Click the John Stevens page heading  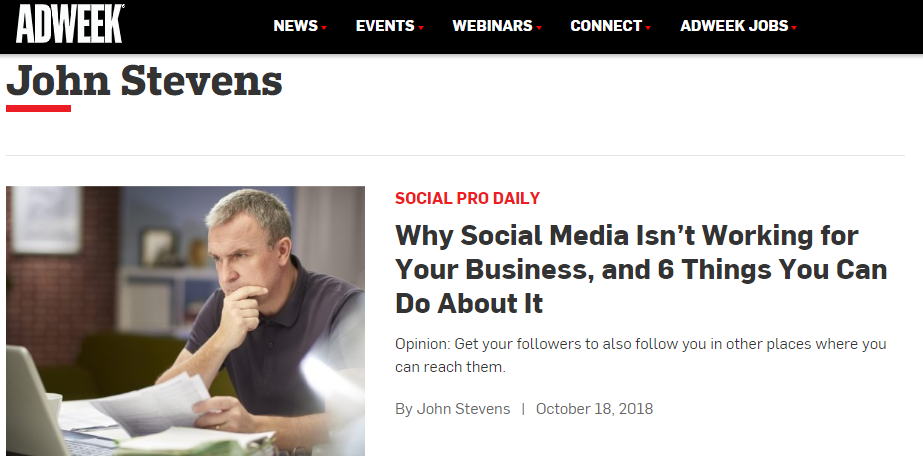click(x=144, y=81)
